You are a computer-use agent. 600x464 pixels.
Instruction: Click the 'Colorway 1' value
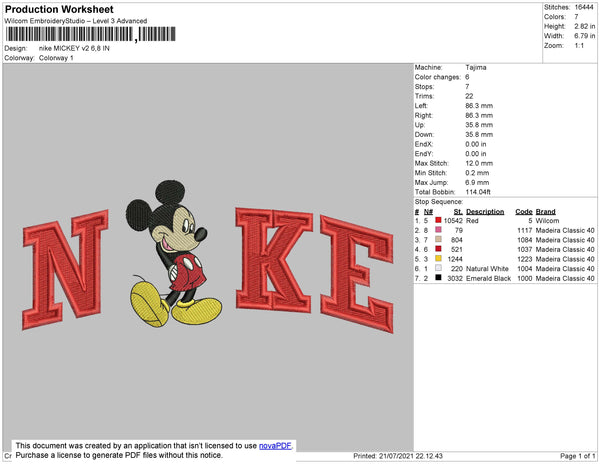(56, 58)
